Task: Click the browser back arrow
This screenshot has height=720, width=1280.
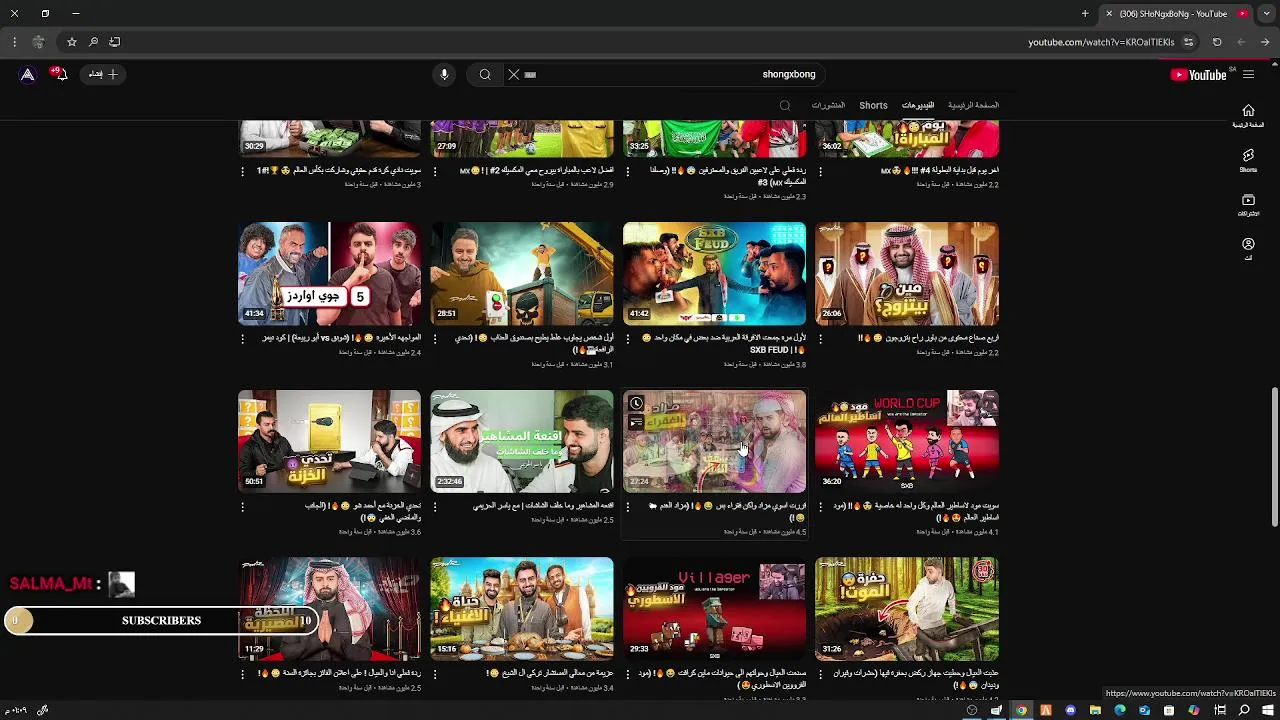Action: pos(1265,42)
